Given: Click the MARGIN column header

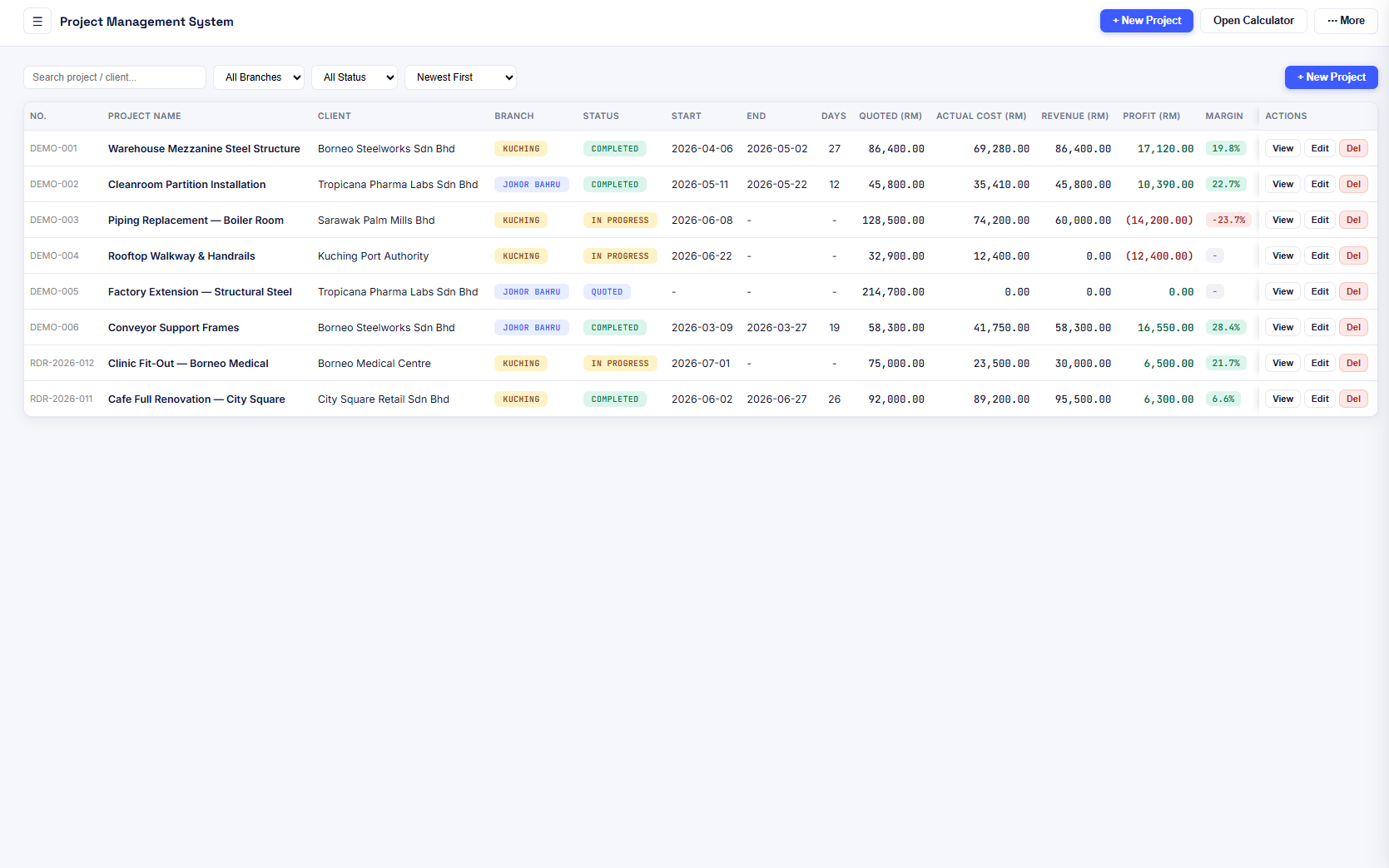Looking at the screenshot, I should pos(1223,117).
